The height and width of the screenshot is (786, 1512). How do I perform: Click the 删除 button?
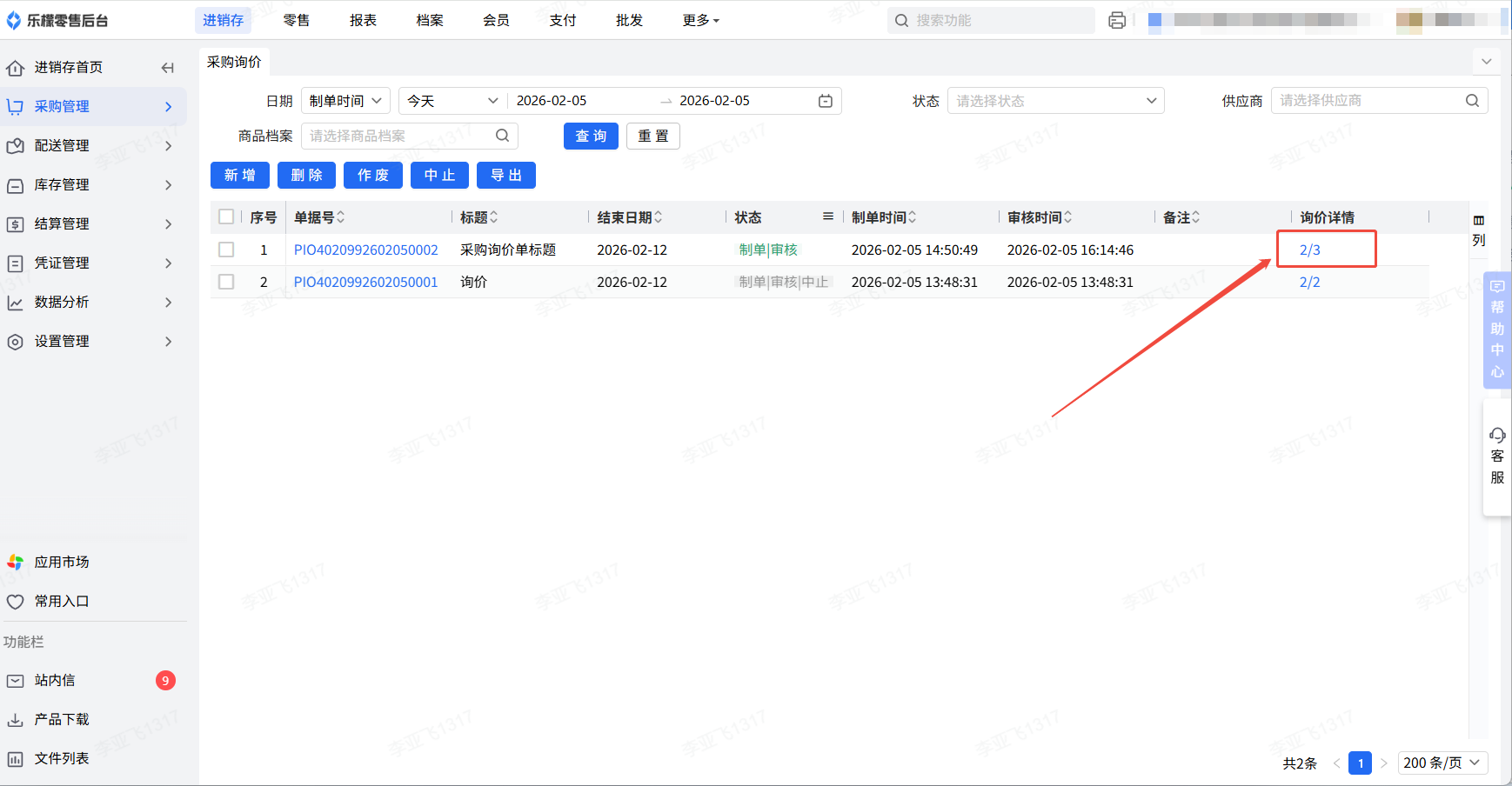point(306,175)
